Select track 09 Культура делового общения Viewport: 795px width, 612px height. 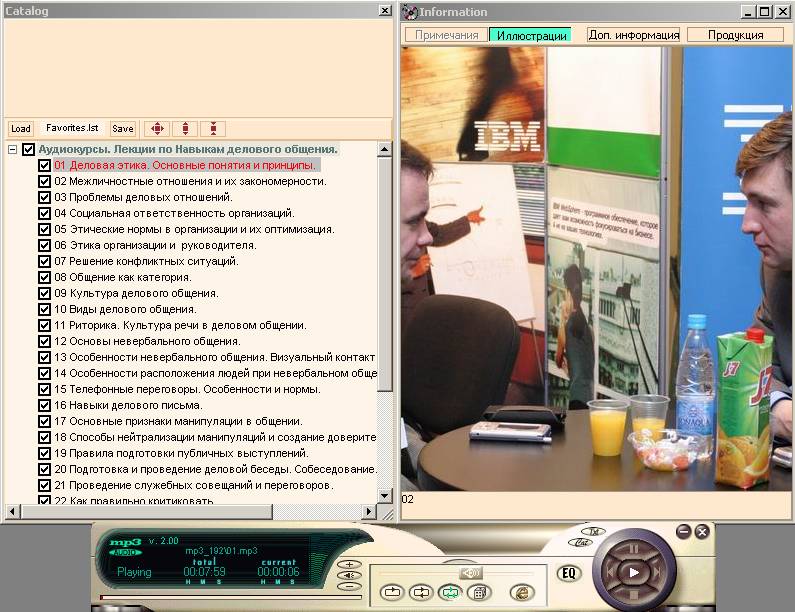(x=136, y=294)
